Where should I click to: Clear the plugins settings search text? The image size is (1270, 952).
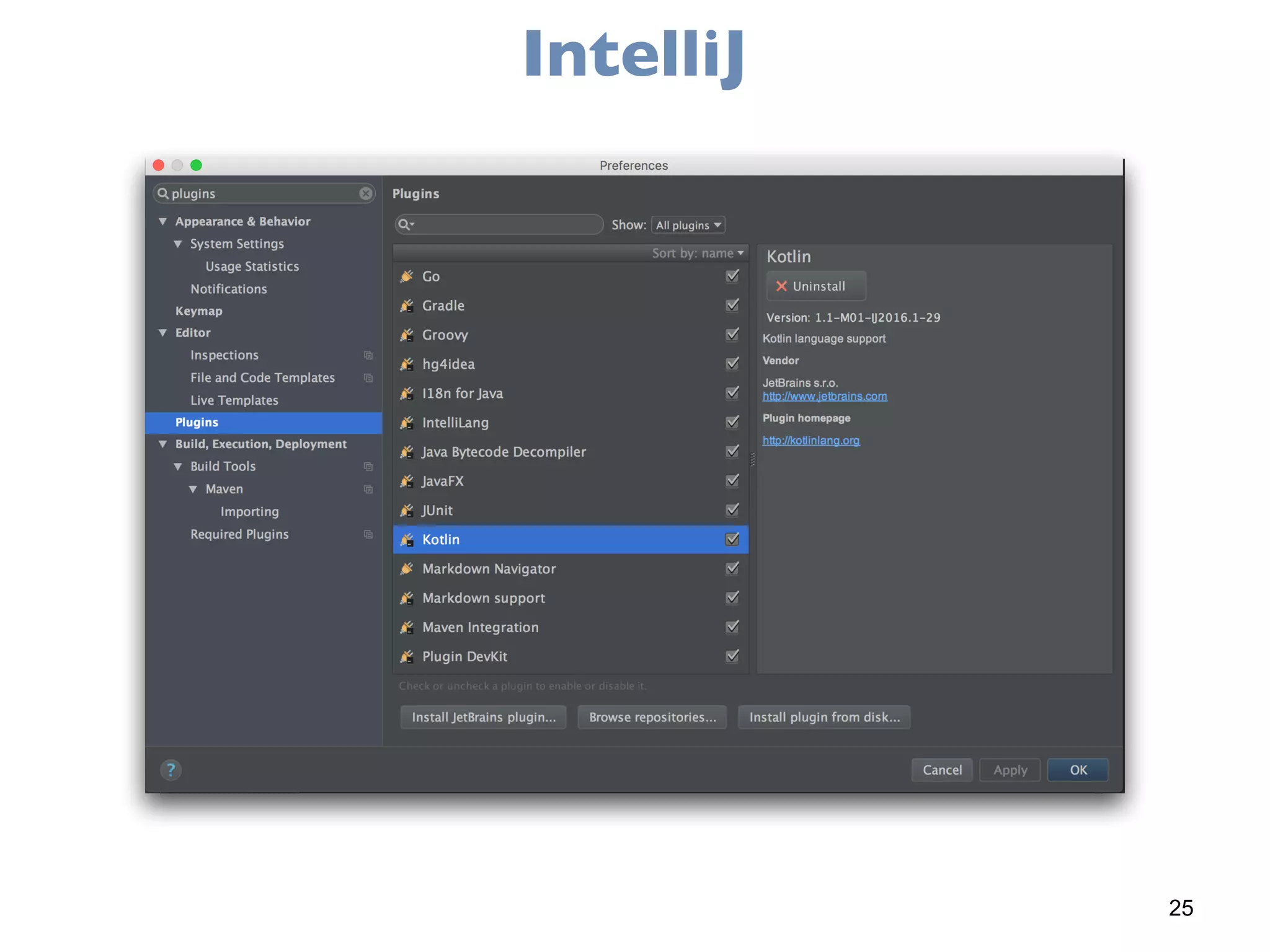click(366, 193)
